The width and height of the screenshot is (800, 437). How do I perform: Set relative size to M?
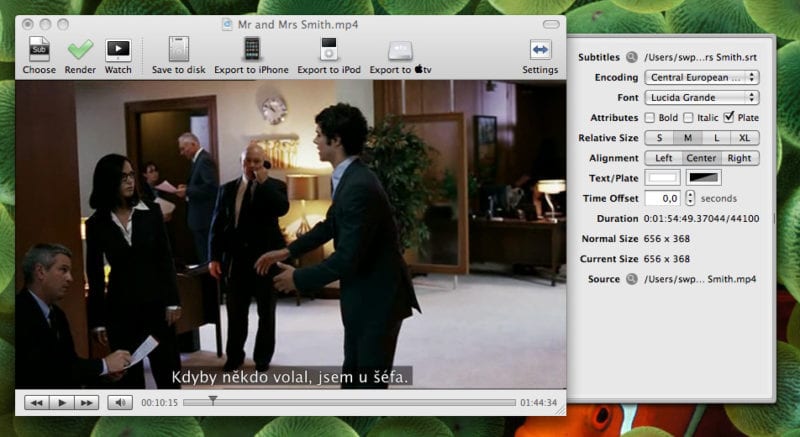pyautogui.click(x=688, y=138)
